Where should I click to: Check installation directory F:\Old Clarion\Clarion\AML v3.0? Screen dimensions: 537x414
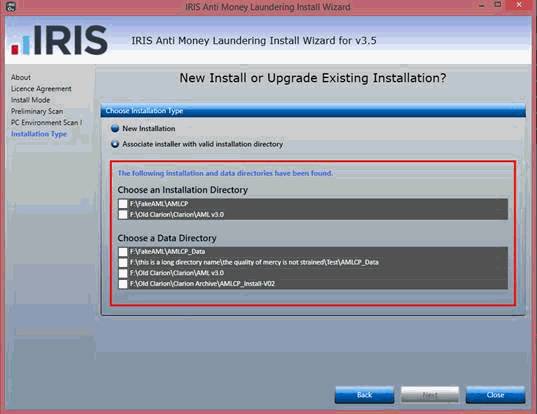[123, 215]
